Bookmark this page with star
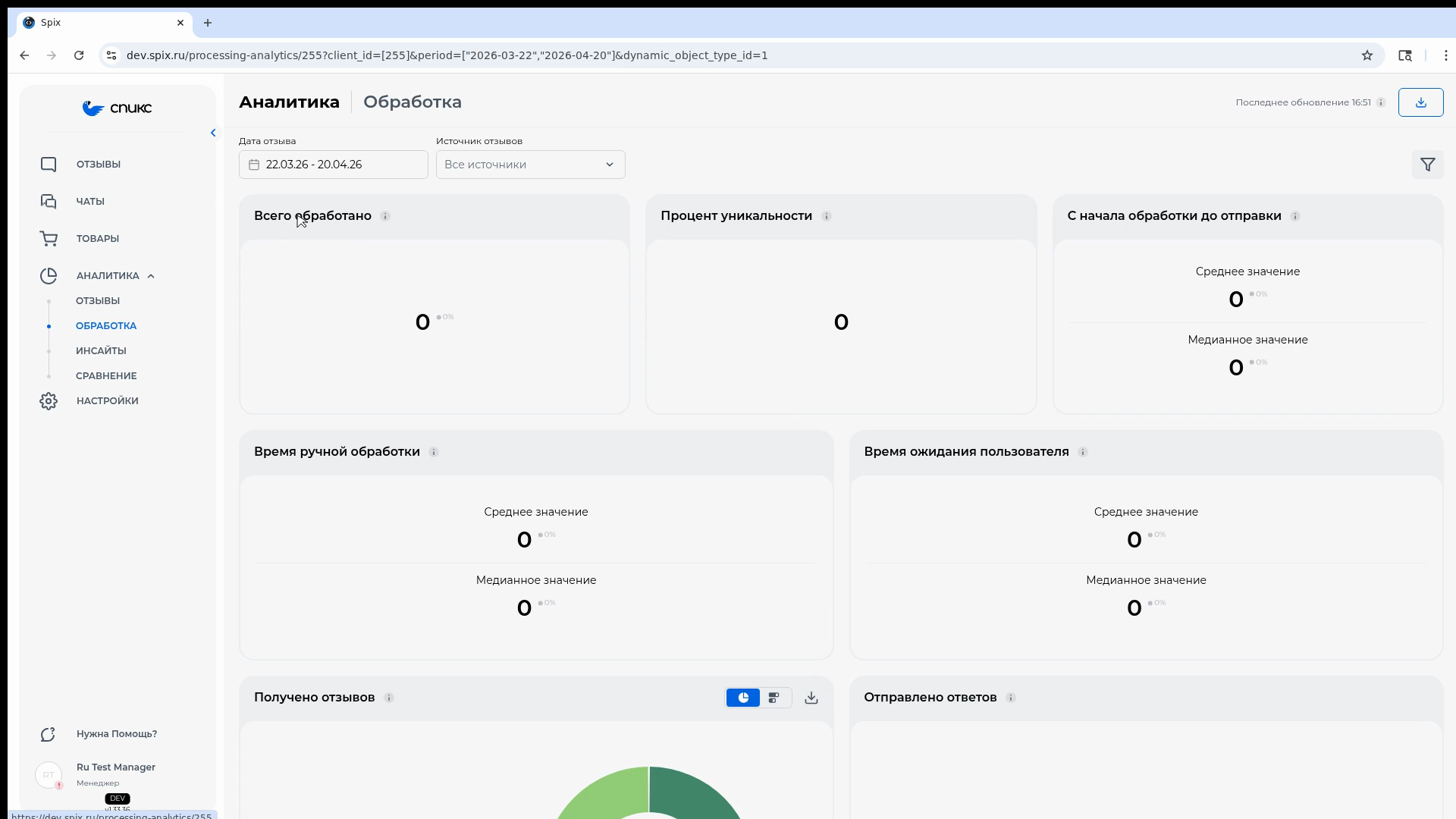 click(x=1367, y=55)
